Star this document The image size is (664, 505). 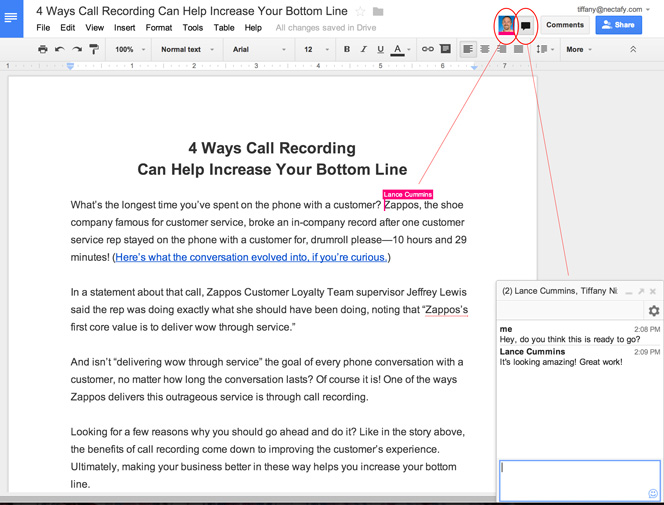coord(360,11)
